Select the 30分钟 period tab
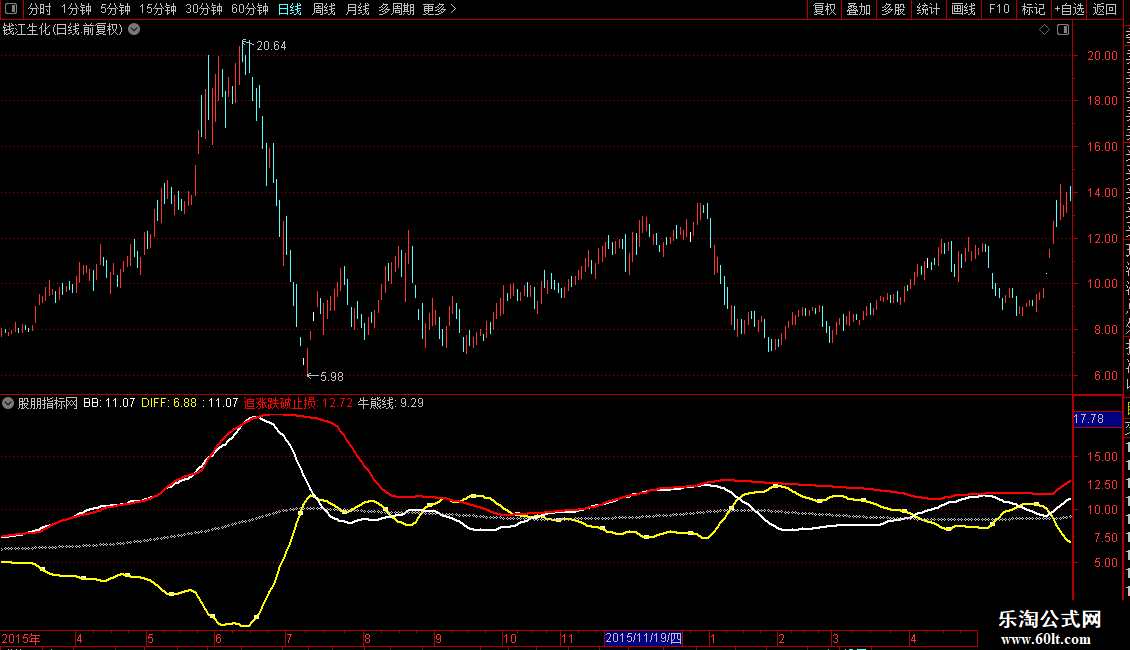This screenshot has width=1130, height=650. point(204,9)
